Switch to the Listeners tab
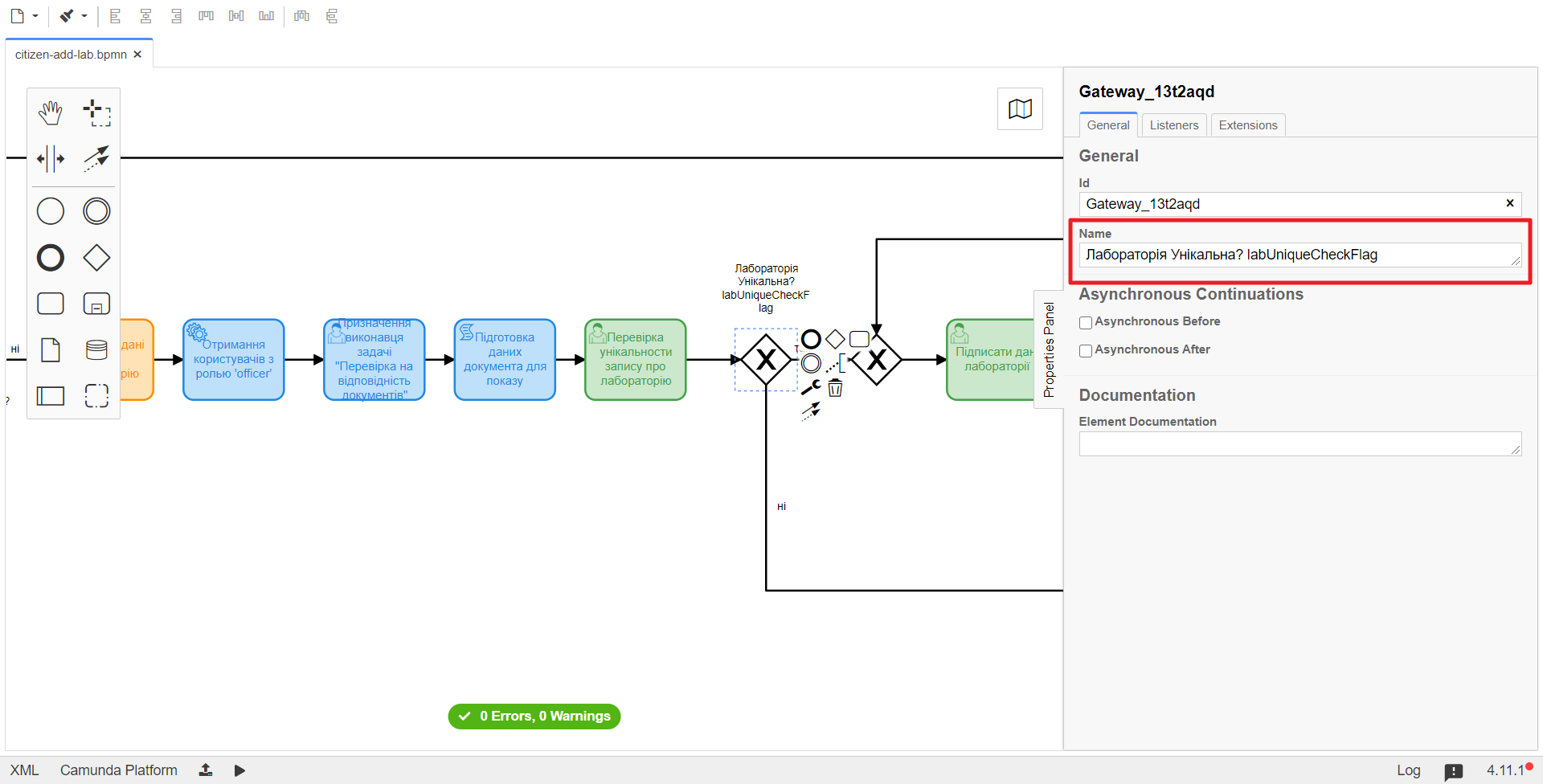This screenshot has height=784, width=1543. [1173, 125]
